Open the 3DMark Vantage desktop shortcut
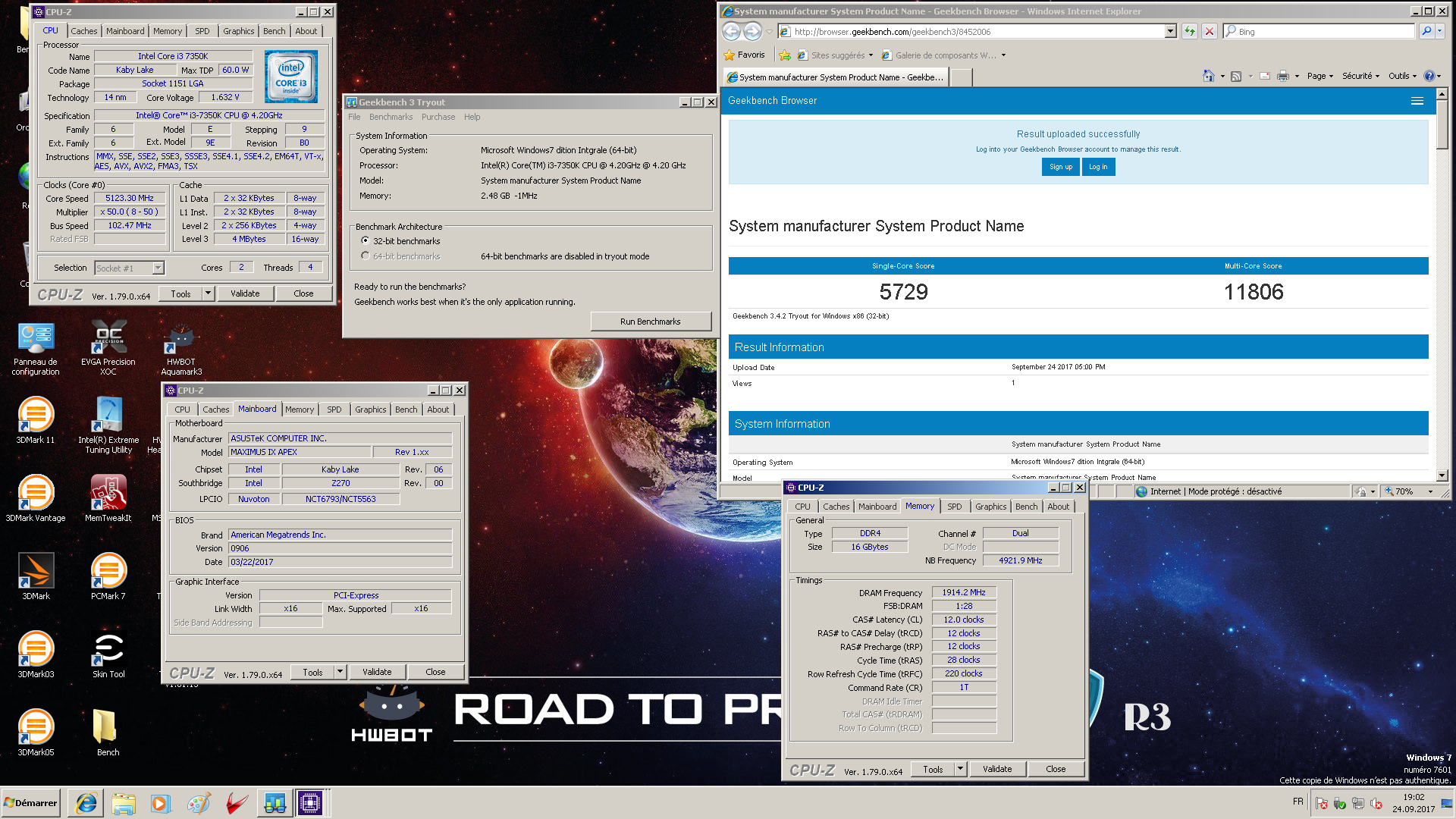The image size is (1456, 819). pos(36,498)
